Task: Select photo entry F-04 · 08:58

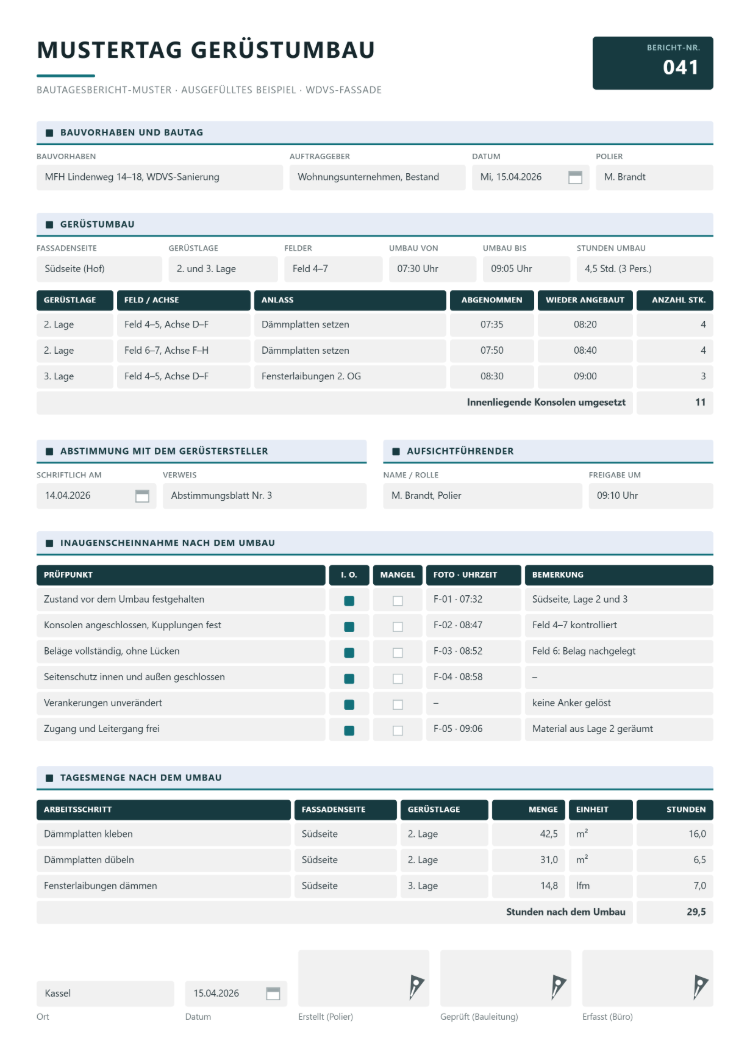Action: pyautogui.click(x=473, y=677)
